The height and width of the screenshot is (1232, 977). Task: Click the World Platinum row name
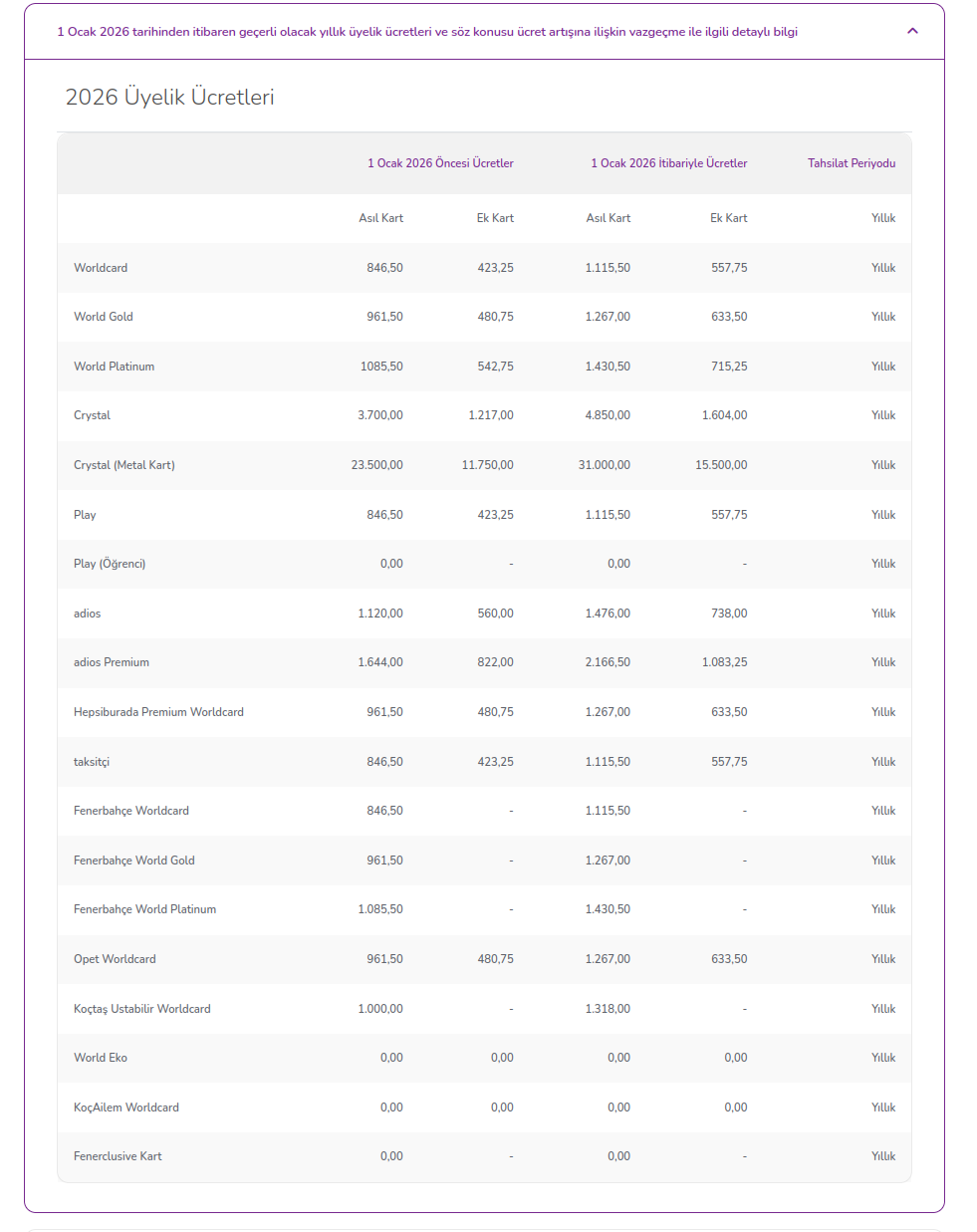coord(114,367)
